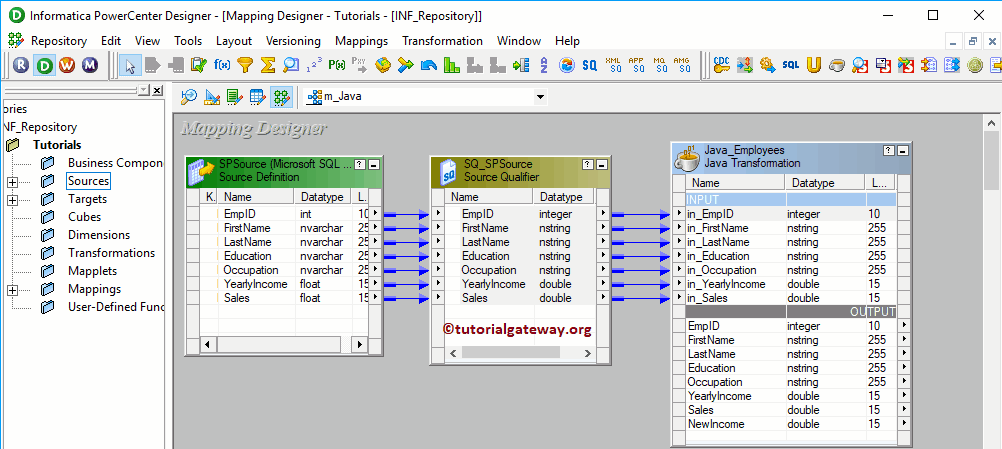Image resolution: width=1002 pixels, height=449 pixels.
Task: Add a Filter funnel transformation
Action: click(245, 65)
